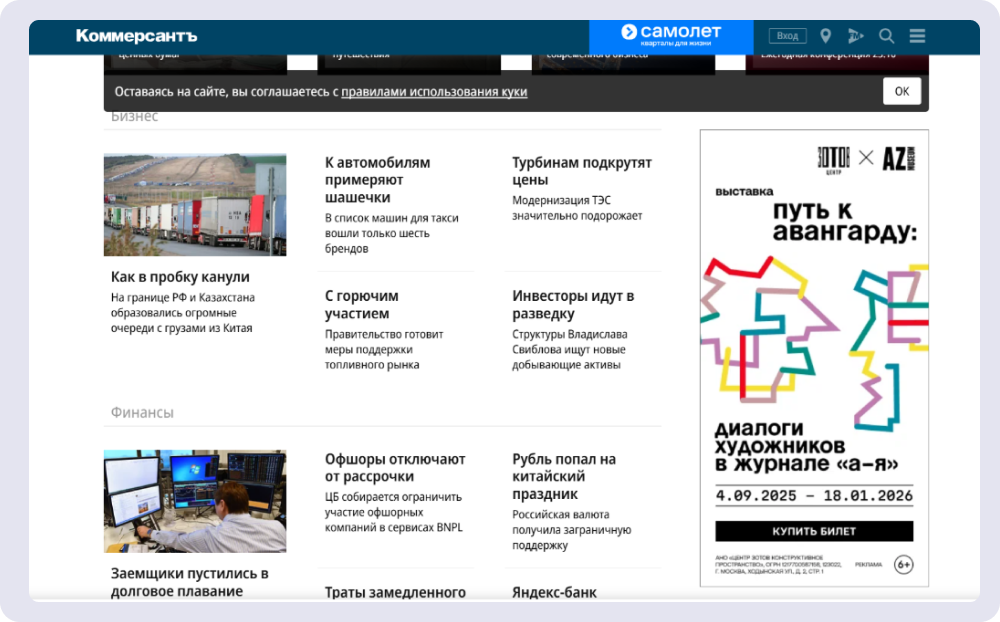
Task: Accept cookies with the OK button
Action: (901, 91)
